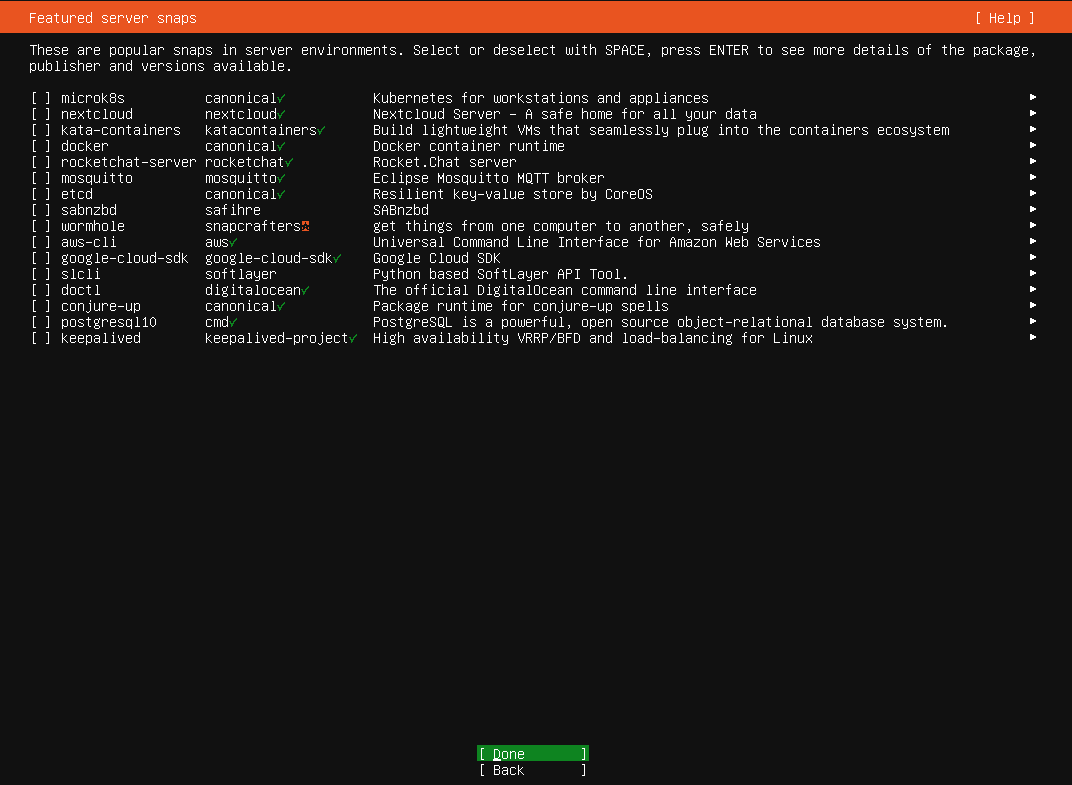This screenshot has width=1072, height=785.
Task: Go Back to previous screen
Action: click(x=533, y=770)
